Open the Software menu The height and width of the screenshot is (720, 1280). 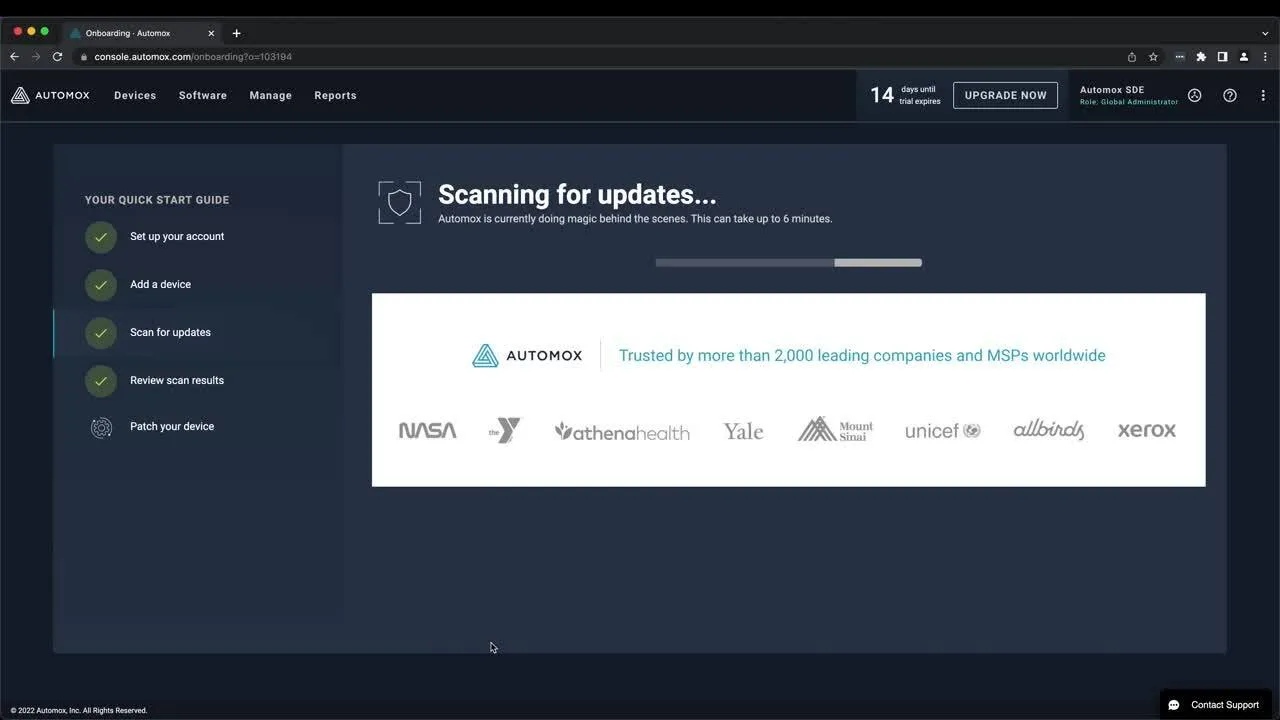(x=203, y=95)
